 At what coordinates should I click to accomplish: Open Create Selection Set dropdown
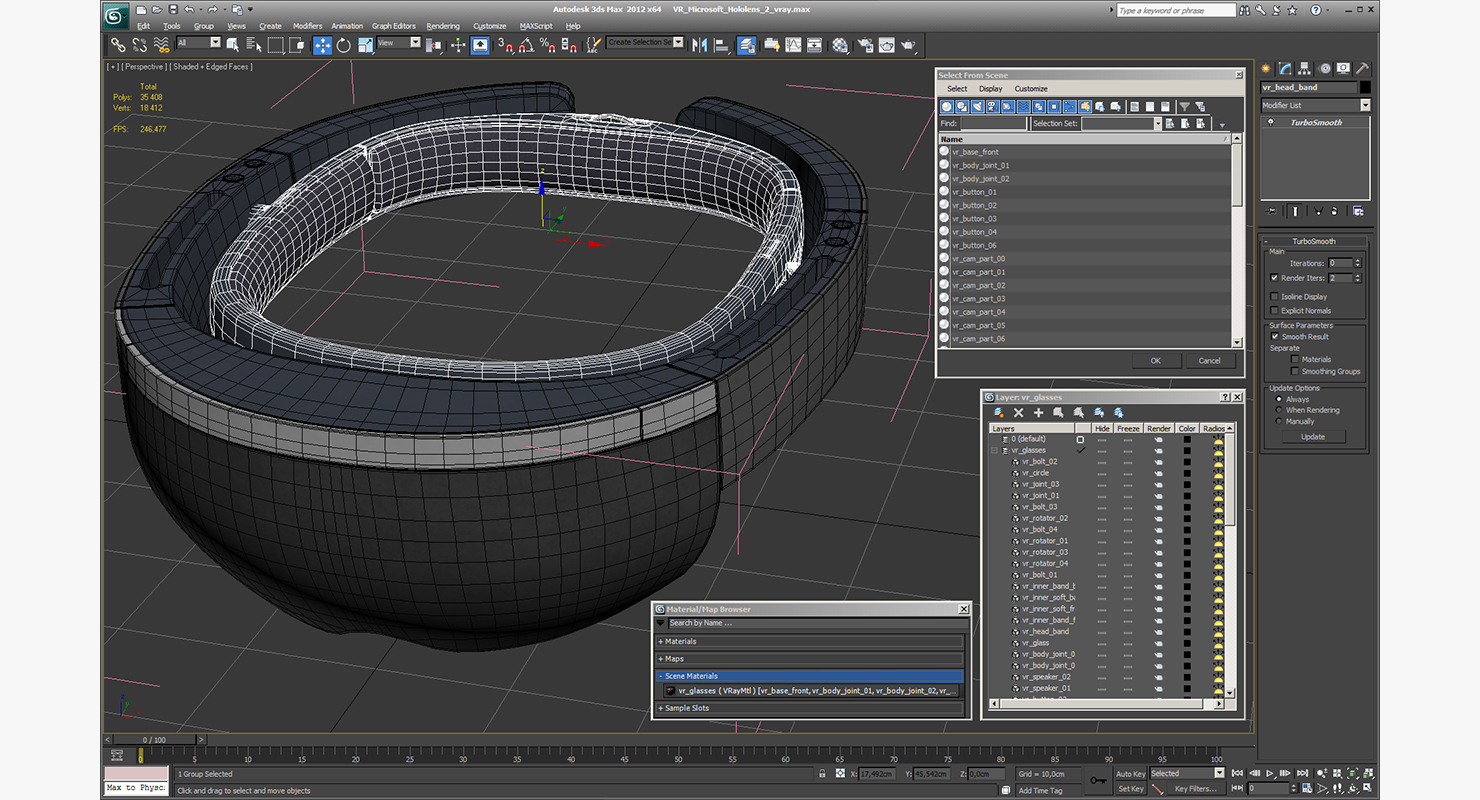tap(645, 43)
